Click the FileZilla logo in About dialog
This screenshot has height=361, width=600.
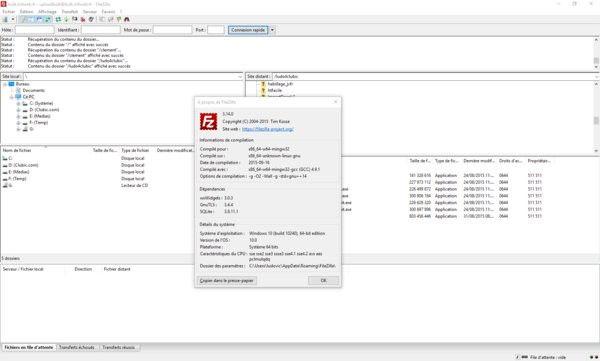coord(209,121)
